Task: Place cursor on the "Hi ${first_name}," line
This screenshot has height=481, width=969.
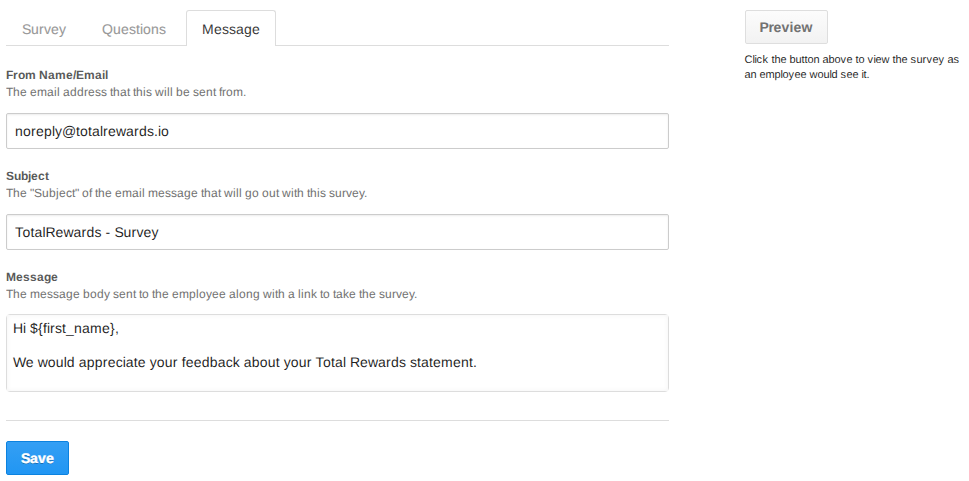Action: (x=66, y=328)
